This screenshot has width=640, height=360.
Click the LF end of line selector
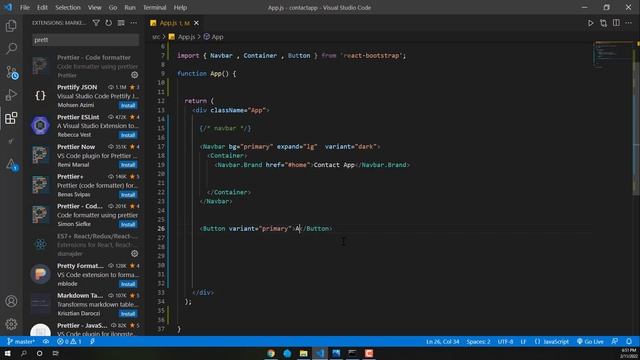click(523, 342)
